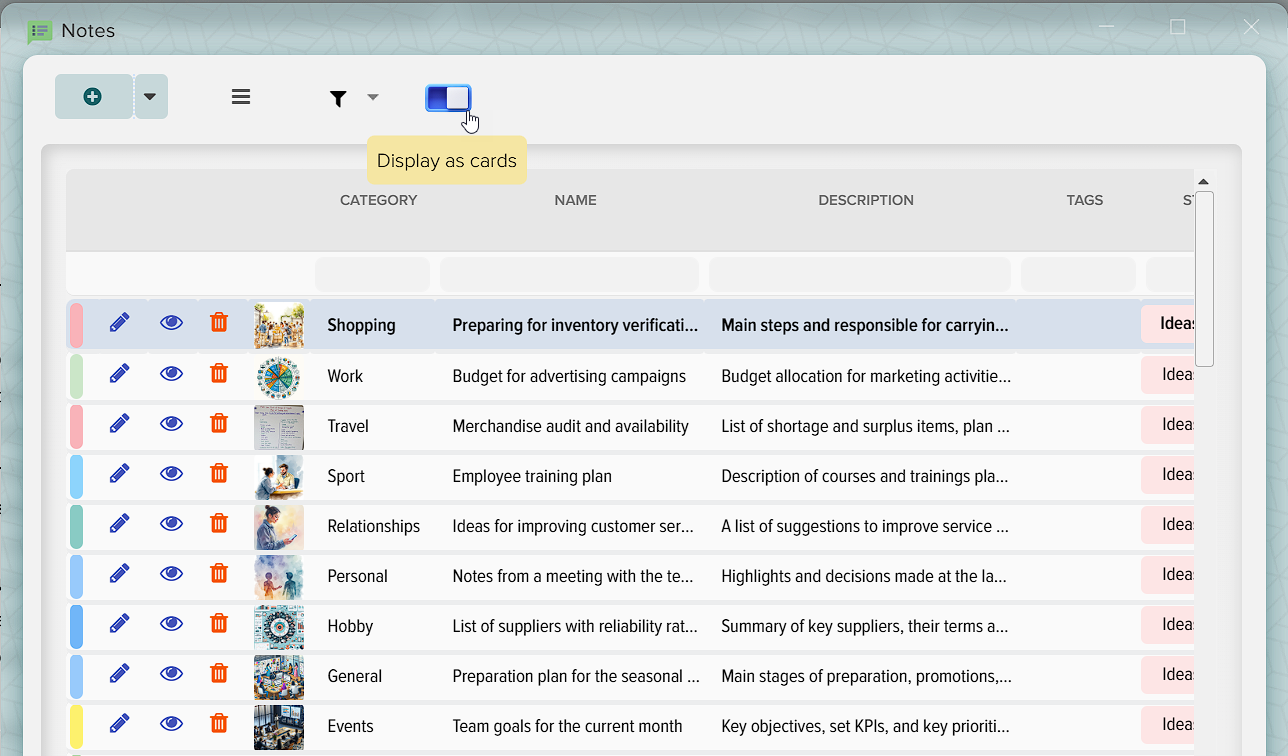Delete the Personal note with trash icon

click(219, 573)
